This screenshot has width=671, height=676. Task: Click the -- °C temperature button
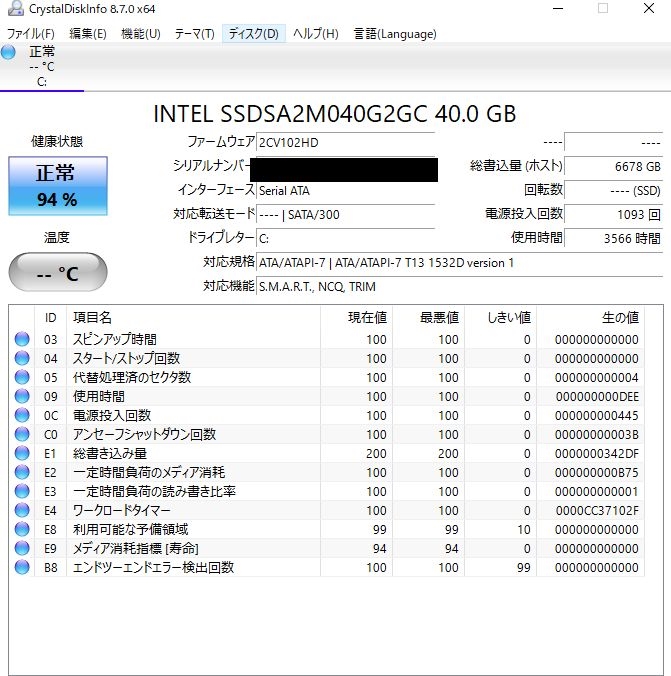tap(58, 272)
